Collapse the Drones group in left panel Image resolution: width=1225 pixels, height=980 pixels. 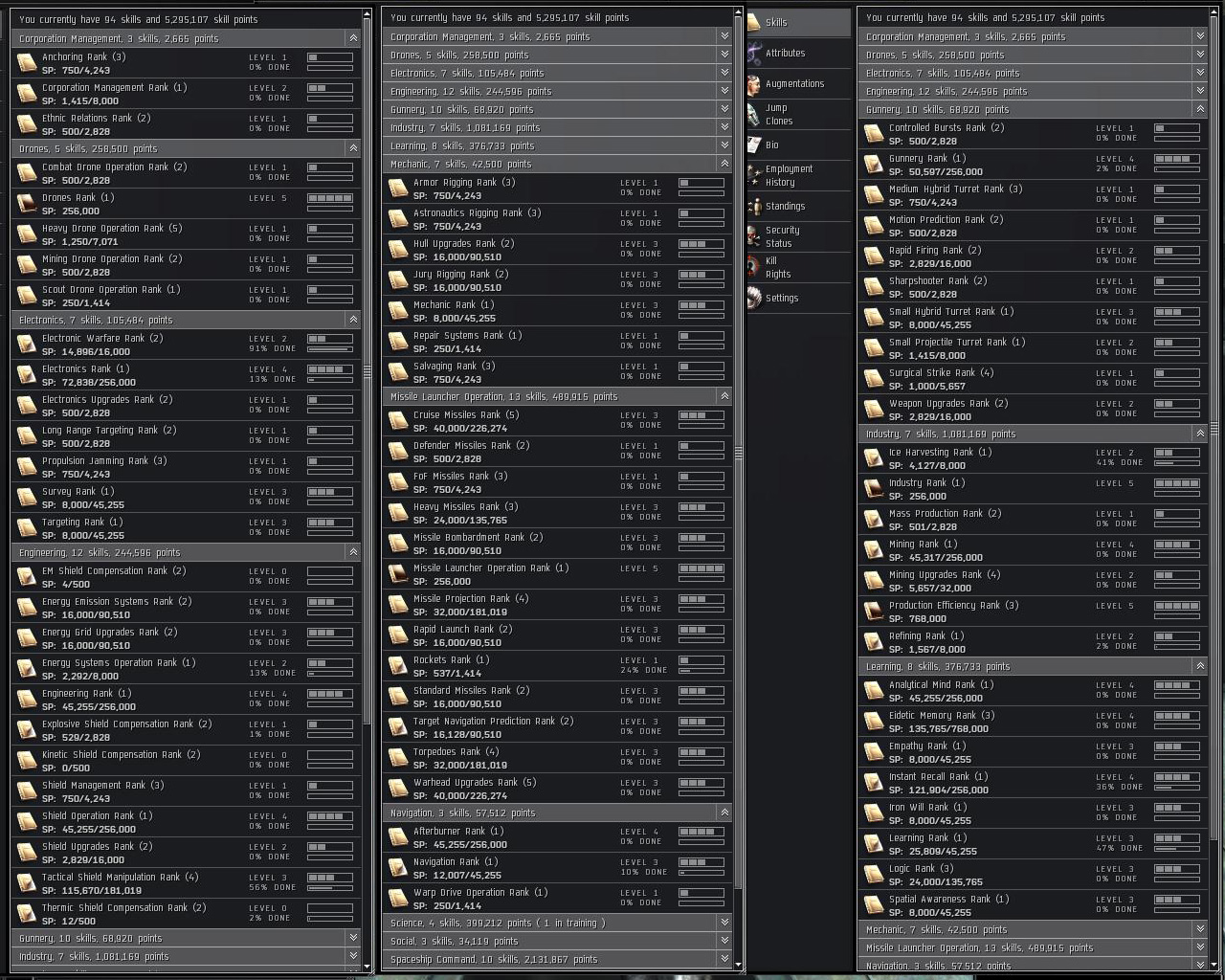[x=353, y=148]
